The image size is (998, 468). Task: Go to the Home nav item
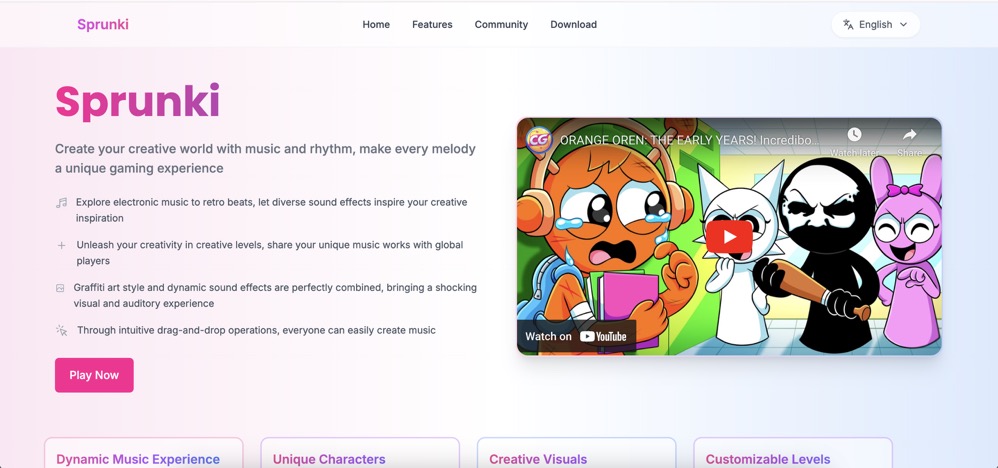[376, 24]
